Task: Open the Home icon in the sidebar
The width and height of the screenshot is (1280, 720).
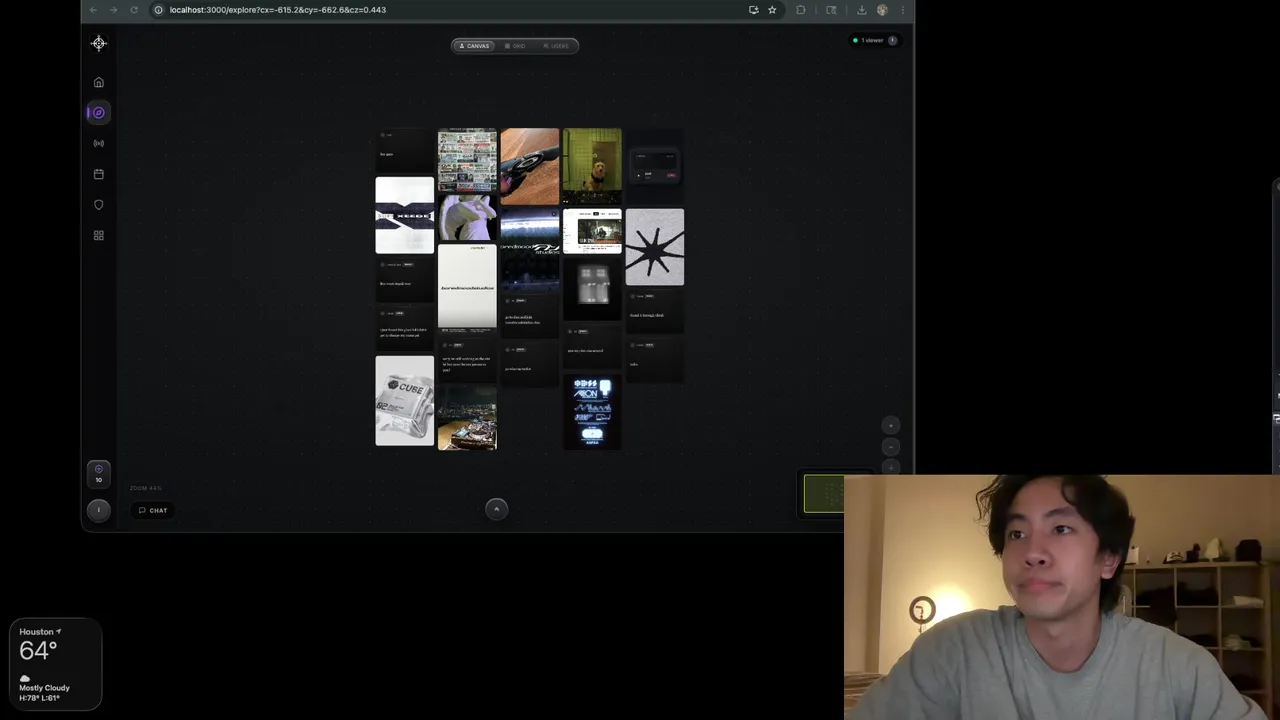Action: pyautogui.click(x=98, y=82)
